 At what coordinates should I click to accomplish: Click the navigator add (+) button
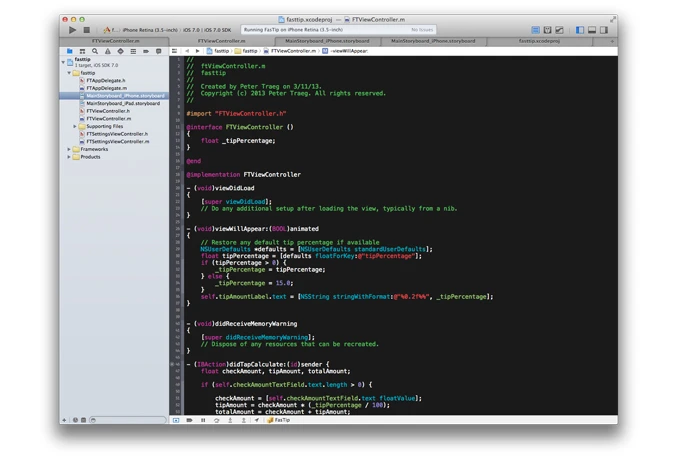tap(64, 420)
